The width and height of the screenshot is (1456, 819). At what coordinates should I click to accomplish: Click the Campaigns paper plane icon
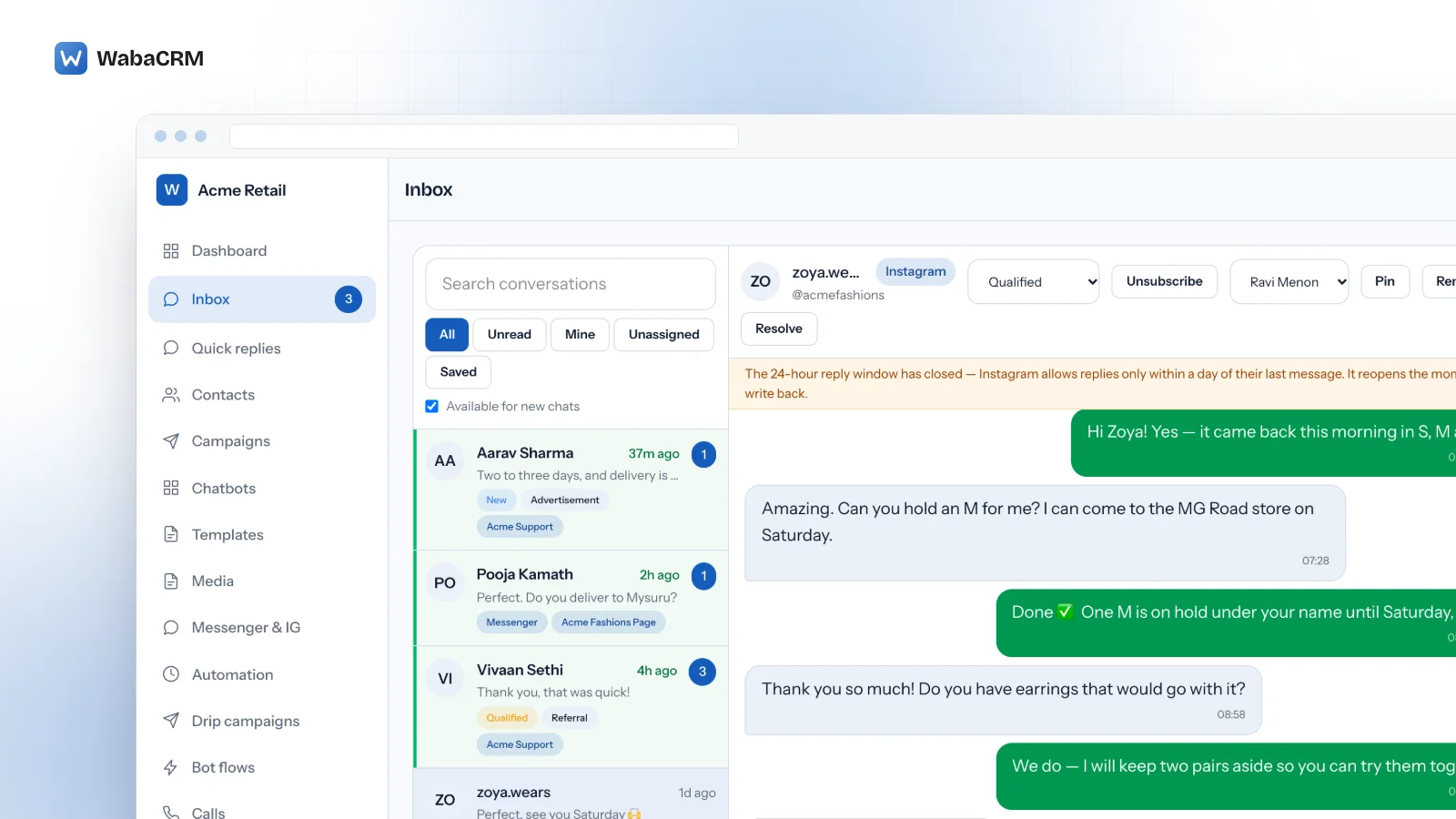pyautogui.click(x=171, y=441)
